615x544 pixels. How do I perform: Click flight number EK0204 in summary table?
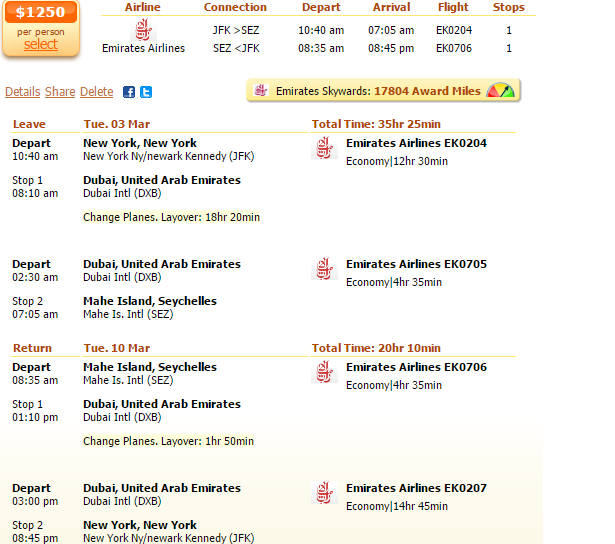[x=454, y=30]
